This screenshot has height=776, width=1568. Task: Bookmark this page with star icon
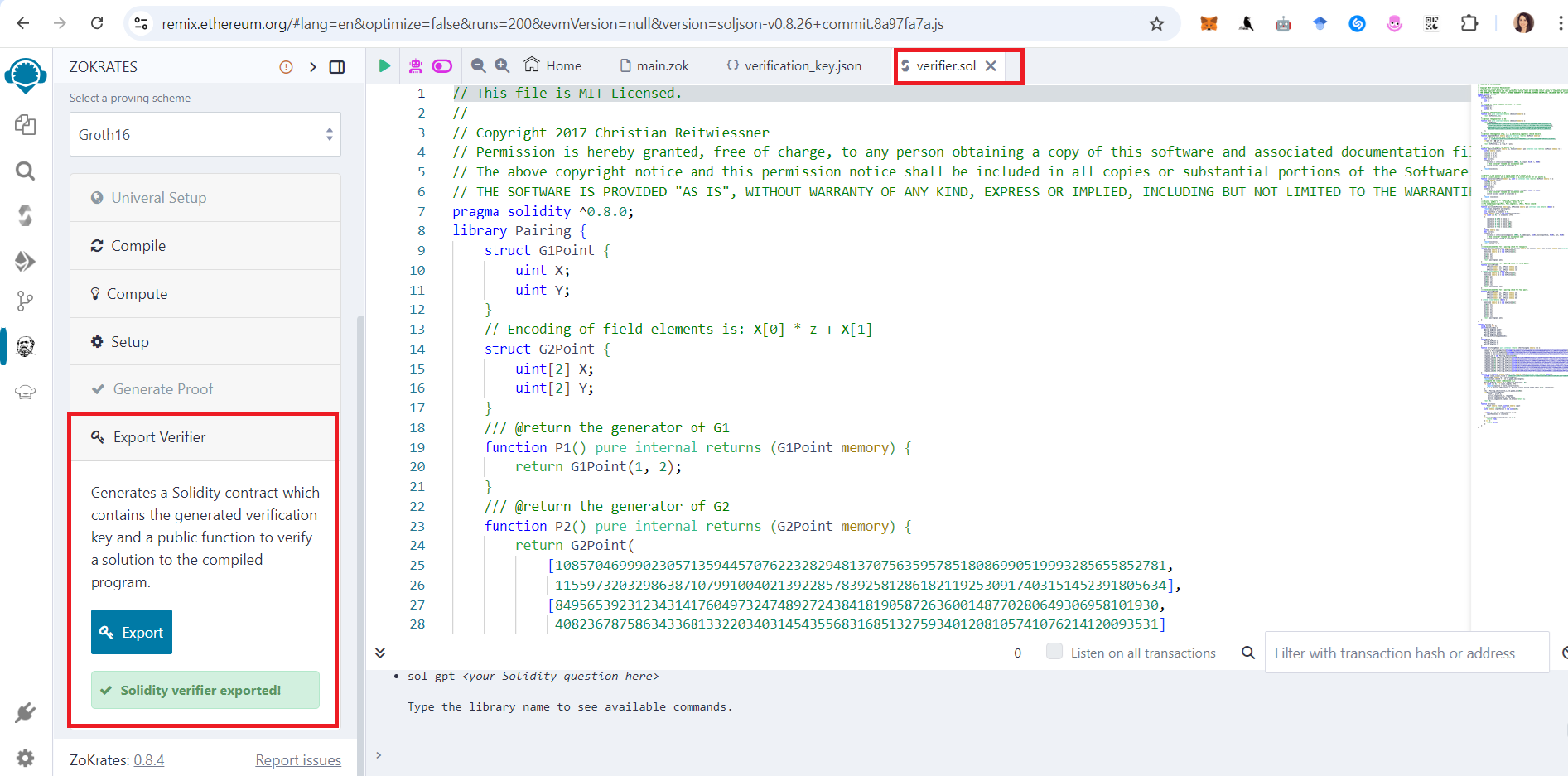tap(1156, 23)
